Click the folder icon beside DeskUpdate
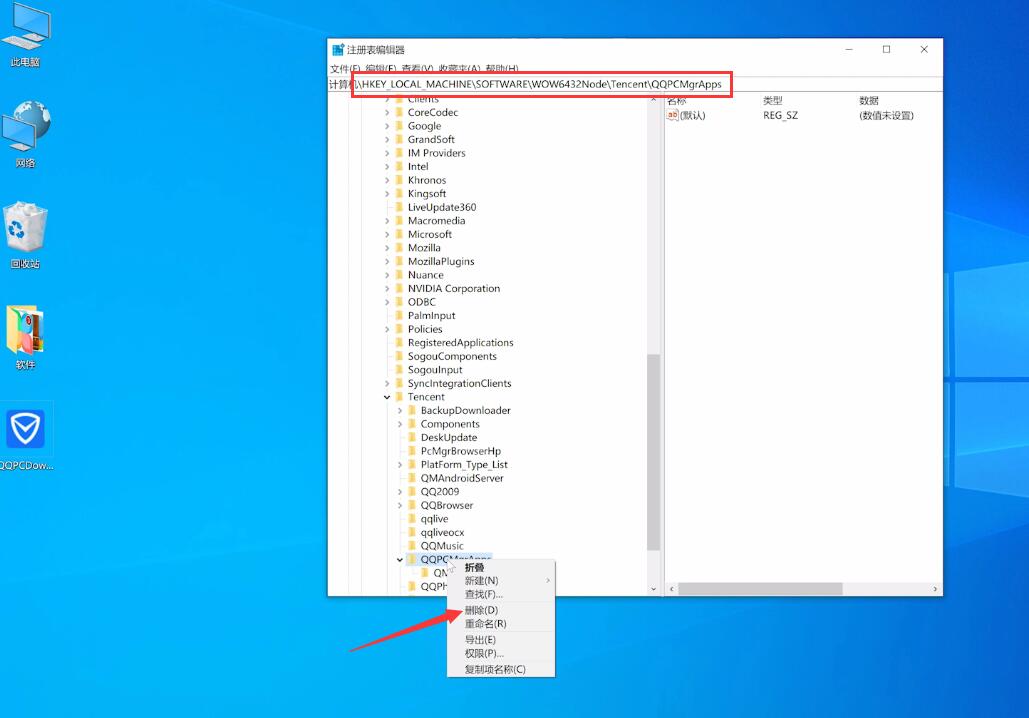The height and width of the screenshot is (718, 1029). pos(412,437)
